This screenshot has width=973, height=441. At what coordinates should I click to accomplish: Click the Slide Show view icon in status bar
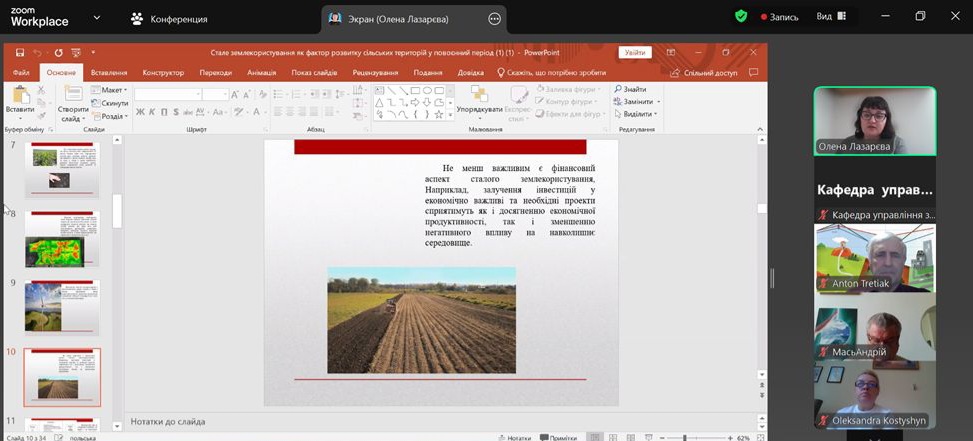648,437
